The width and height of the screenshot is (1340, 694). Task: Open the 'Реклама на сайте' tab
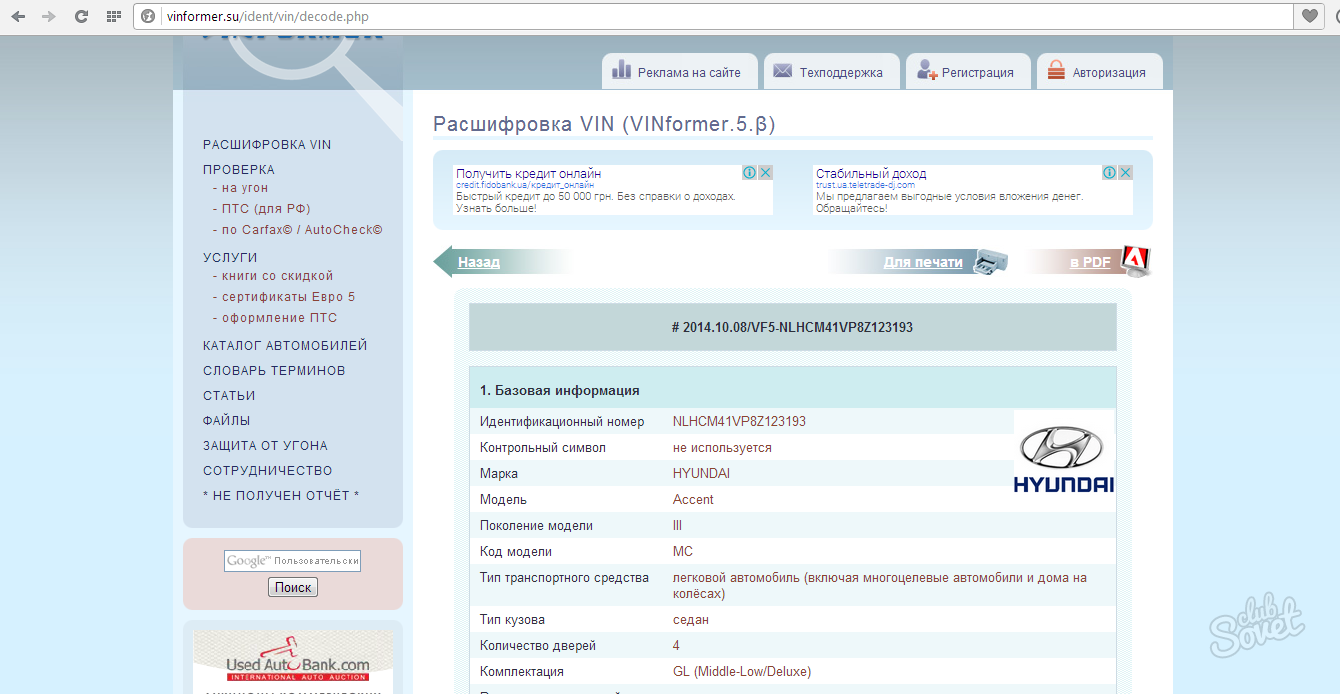tap(679, 72)
